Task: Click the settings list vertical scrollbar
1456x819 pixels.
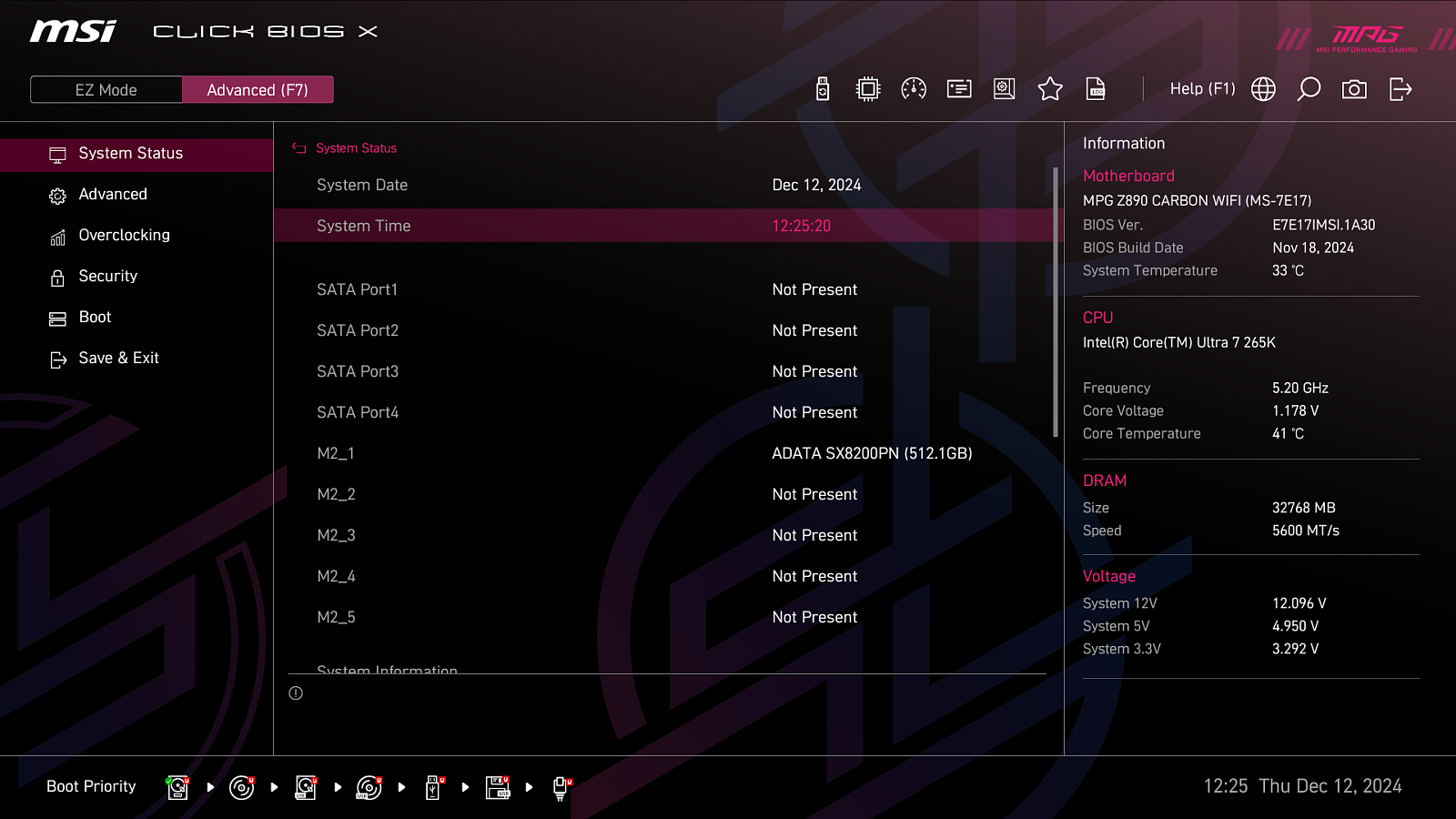Action: coord(1056,302)
